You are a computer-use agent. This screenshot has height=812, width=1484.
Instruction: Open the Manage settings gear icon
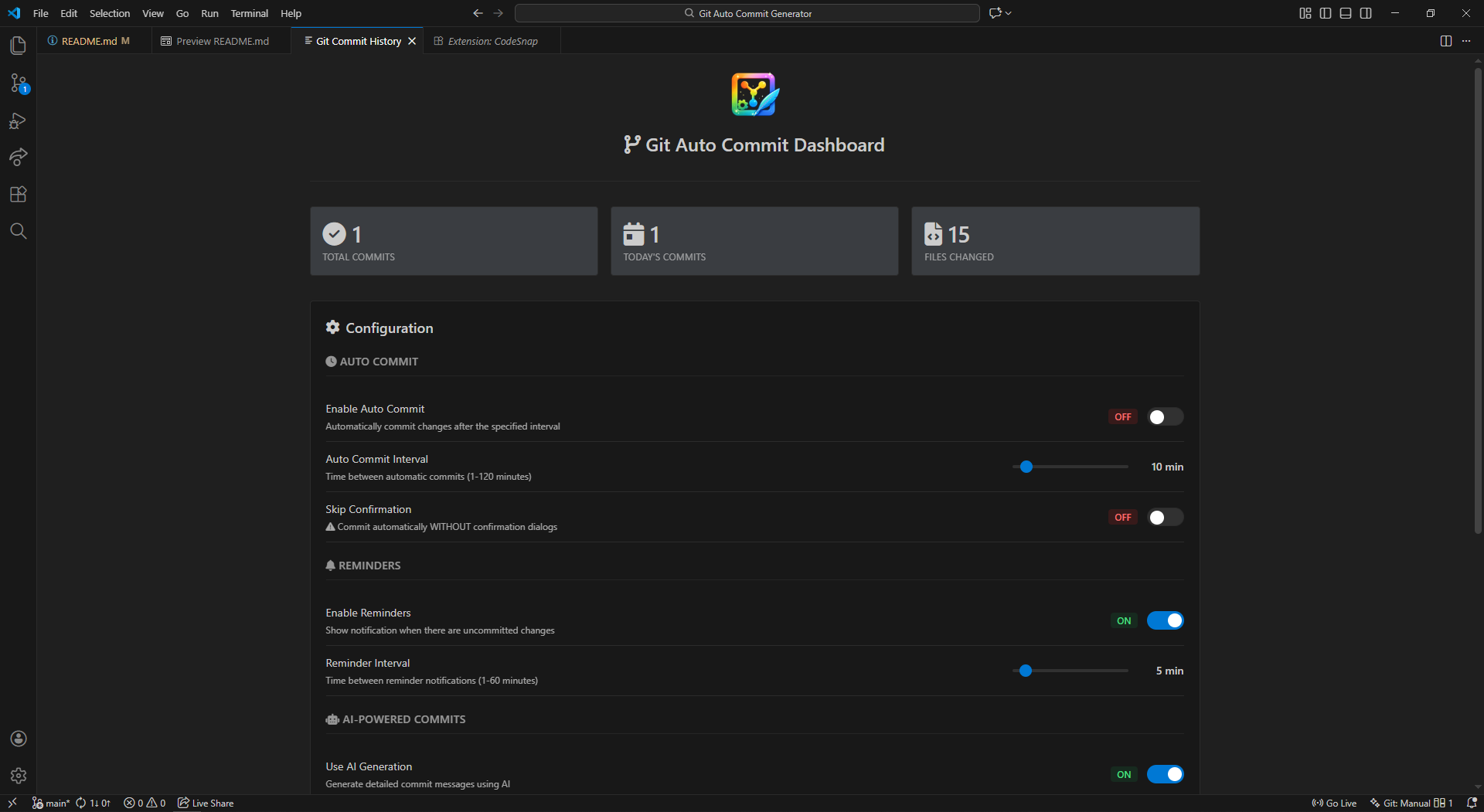tap(18, 776)
